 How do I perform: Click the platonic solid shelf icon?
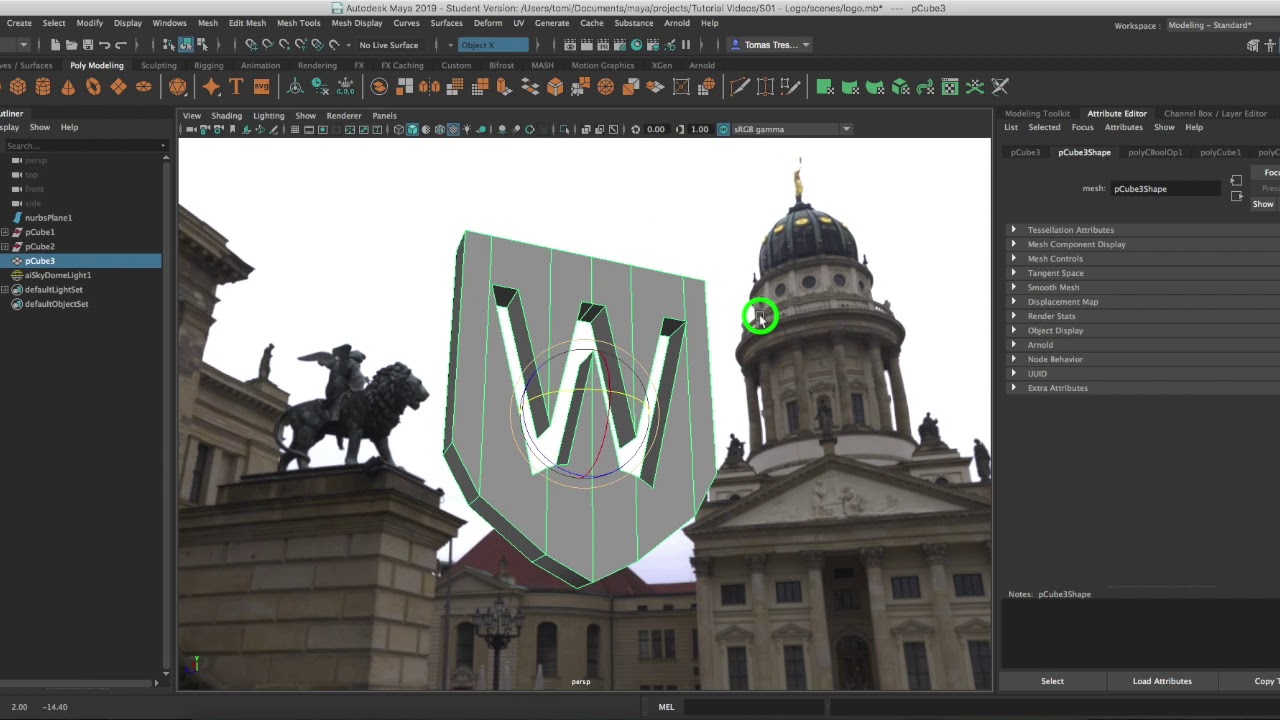pyautogui.click(x=178, y=87)
